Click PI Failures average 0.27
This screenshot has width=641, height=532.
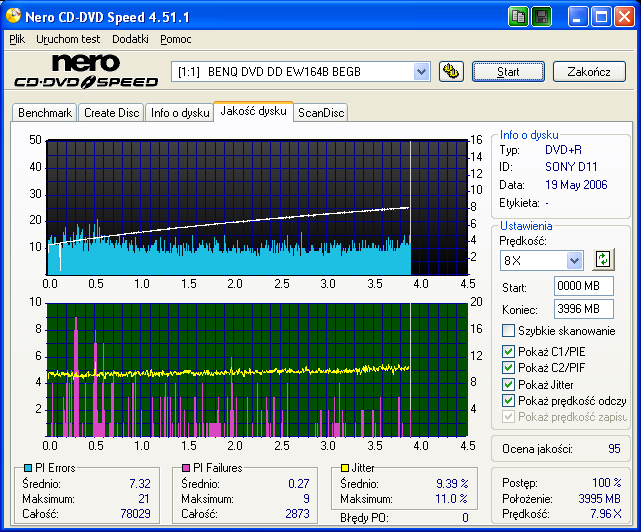(298, 484)
